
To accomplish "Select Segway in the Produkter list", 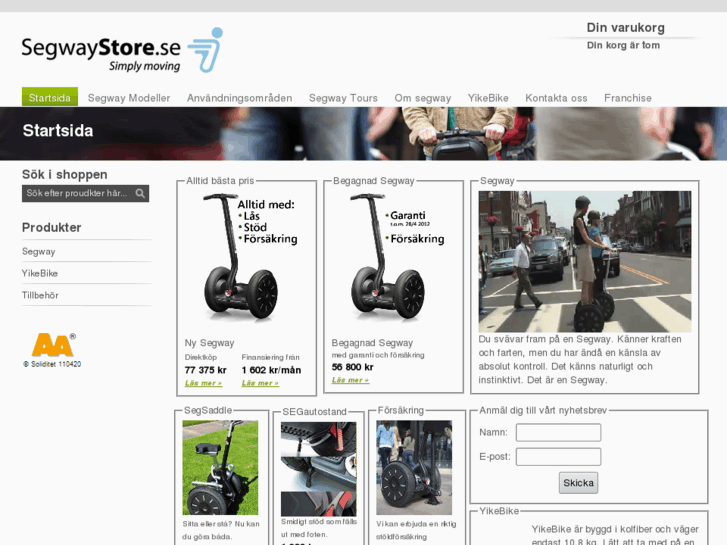I will point(38,251).
